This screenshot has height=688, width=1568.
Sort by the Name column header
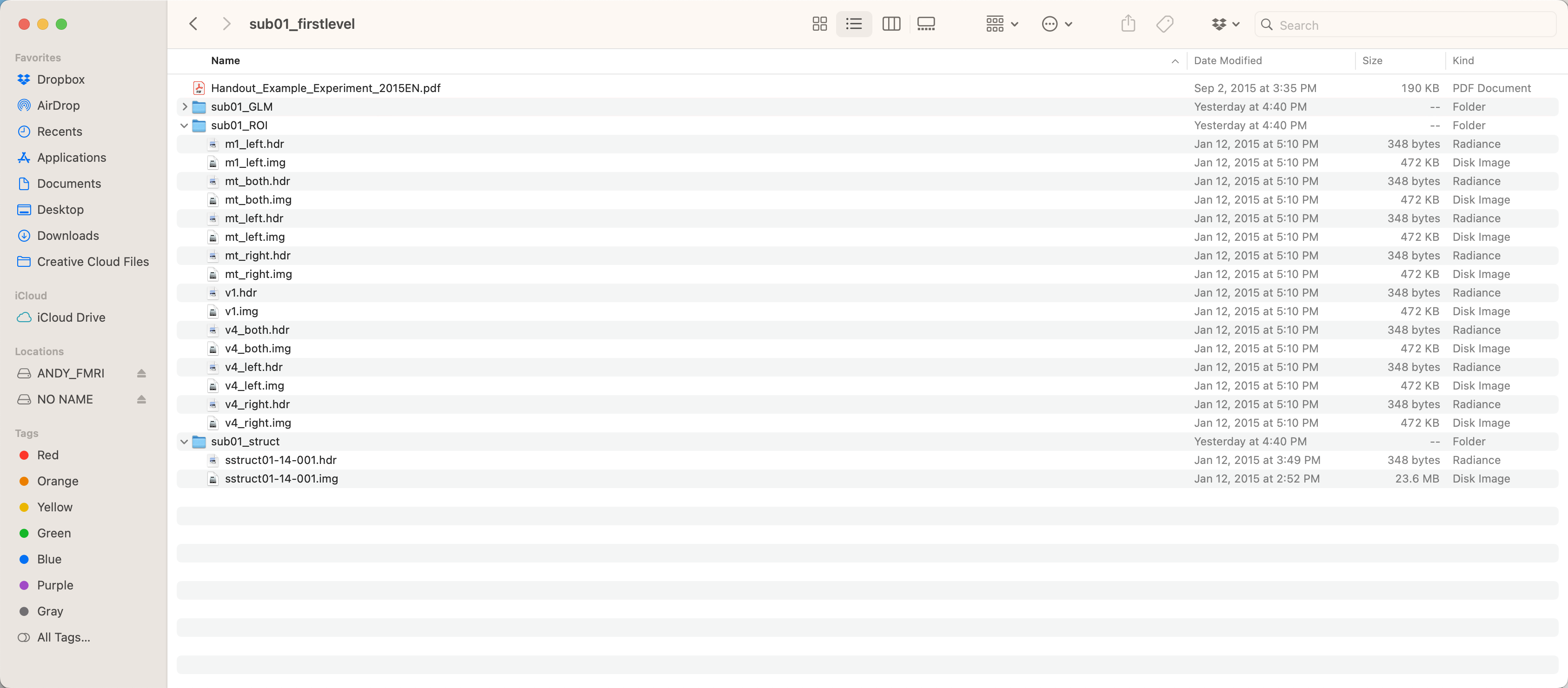point(225,60)
